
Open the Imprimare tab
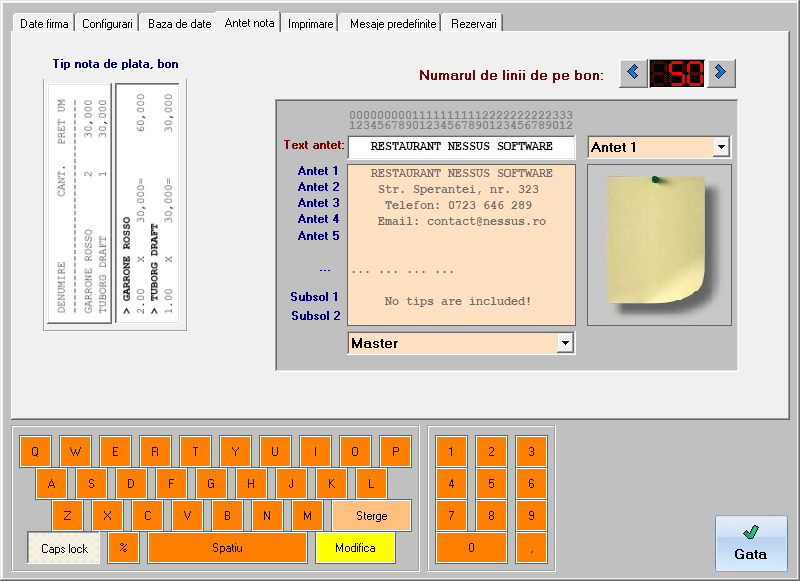click(x=310, y=23)
